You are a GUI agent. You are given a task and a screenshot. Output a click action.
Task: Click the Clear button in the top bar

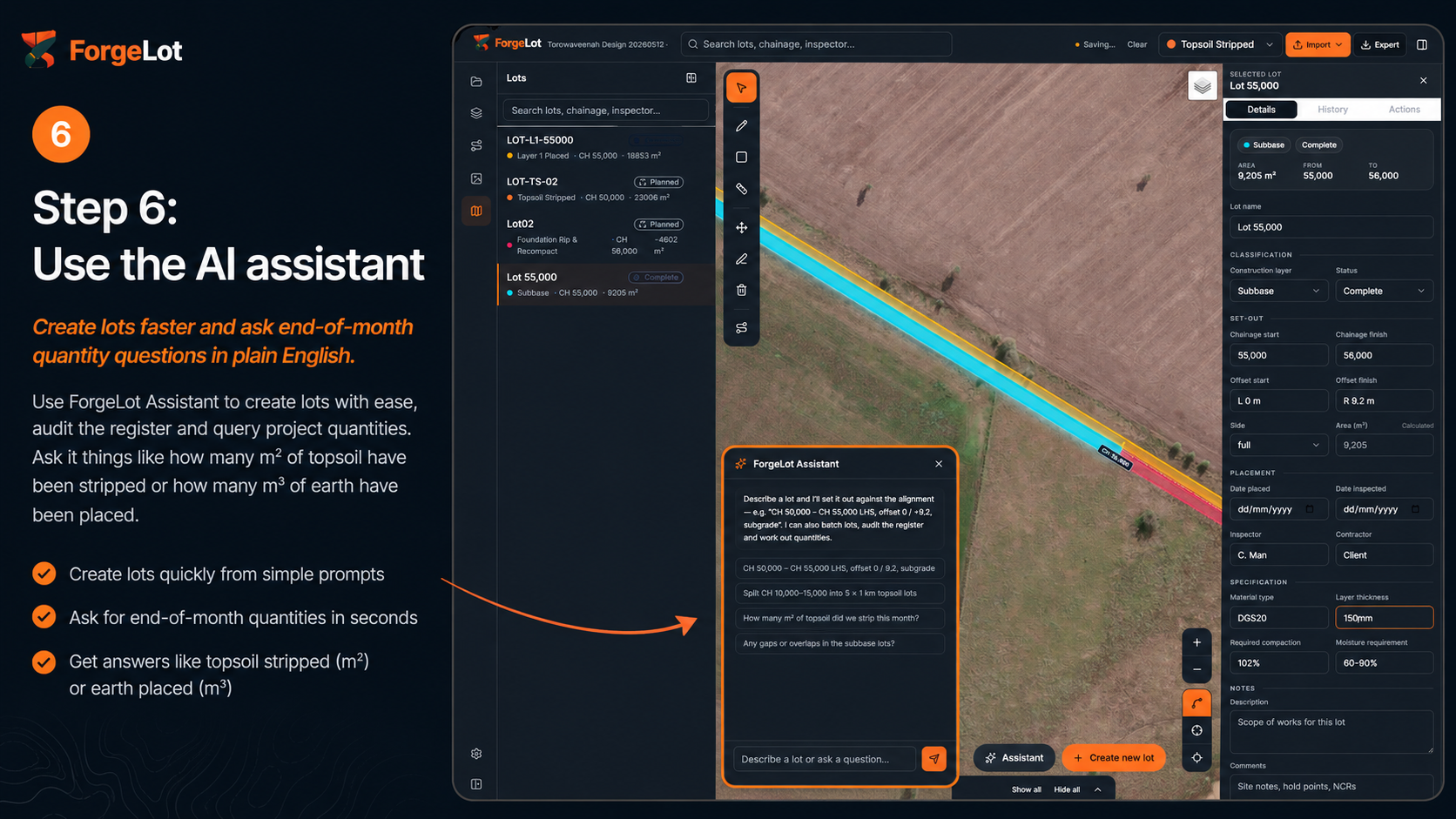[x=1136, y=44]
